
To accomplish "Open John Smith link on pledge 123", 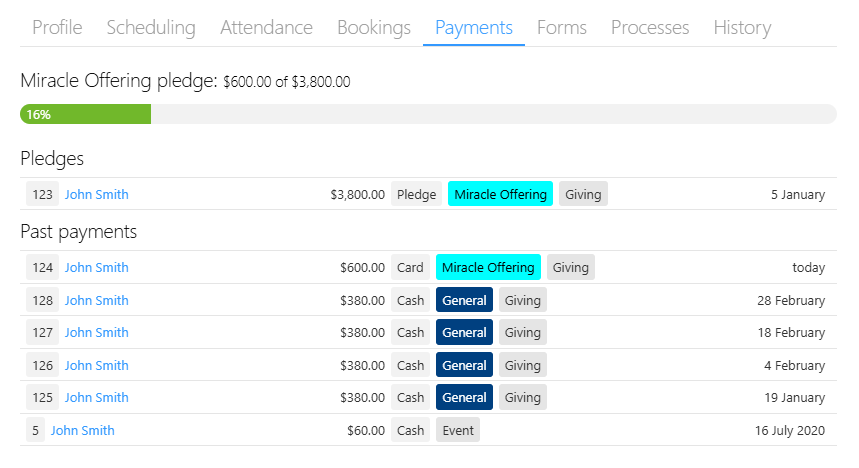I will point(96,195).
